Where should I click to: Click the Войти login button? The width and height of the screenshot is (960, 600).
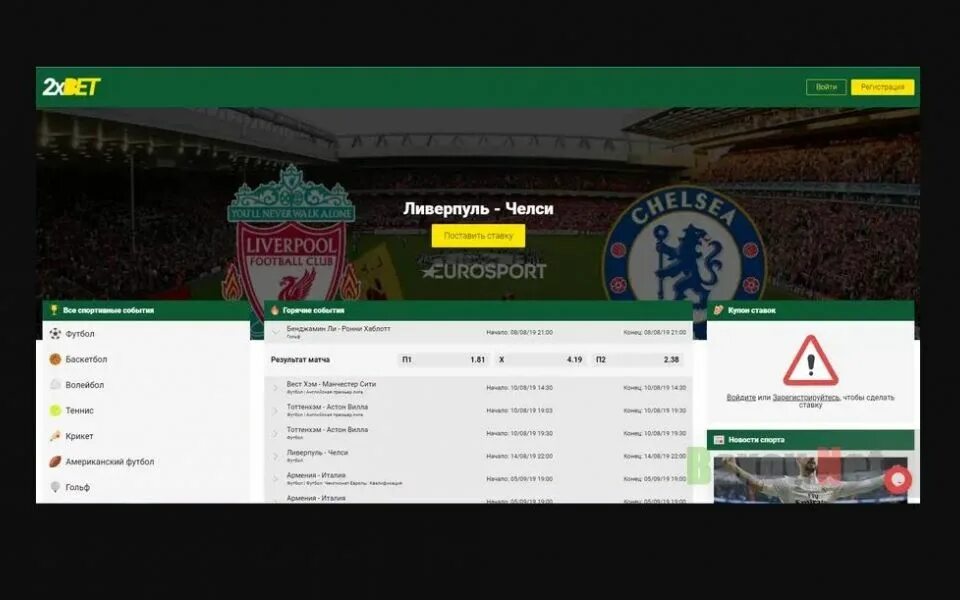point(826,87)
